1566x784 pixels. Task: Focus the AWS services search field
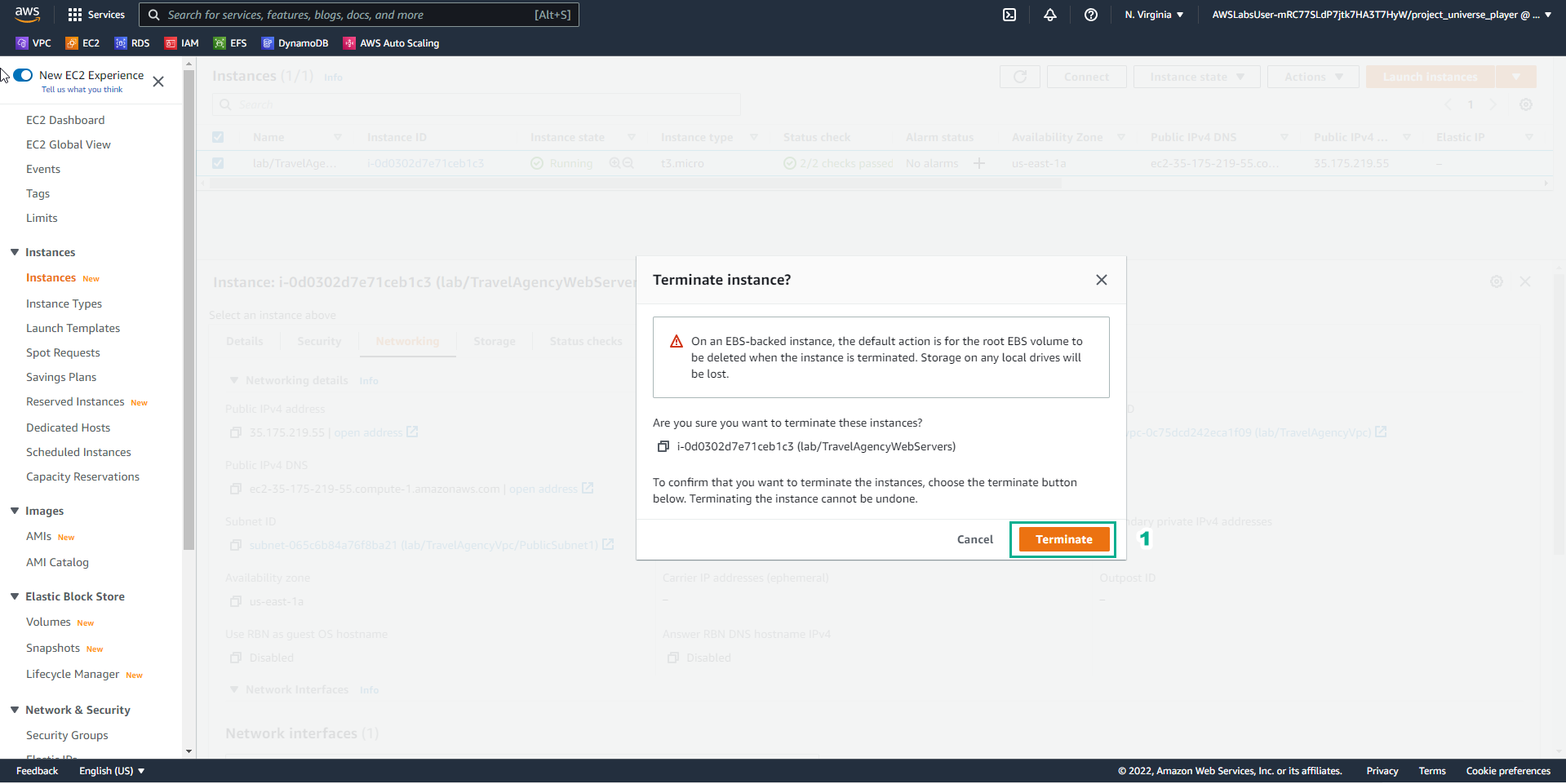[x=359, y=15]
